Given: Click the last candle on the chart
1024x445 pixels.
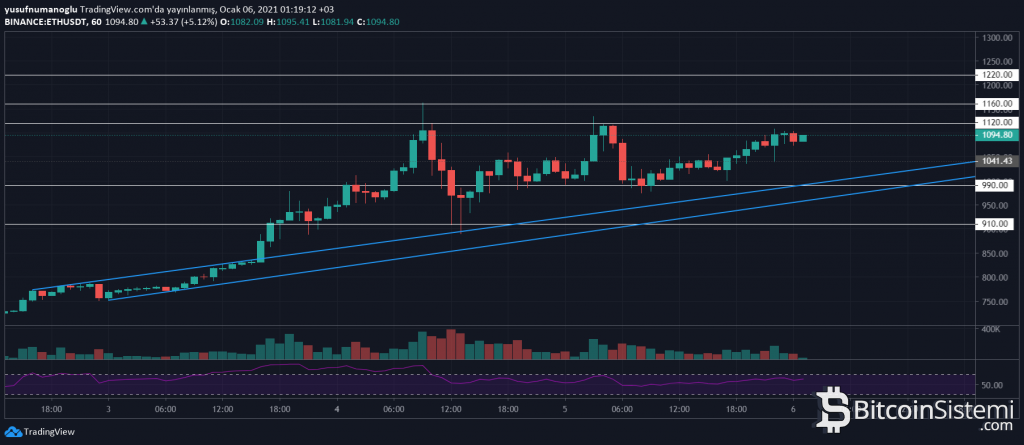Looking at the screenshot, I should (802, 138).
